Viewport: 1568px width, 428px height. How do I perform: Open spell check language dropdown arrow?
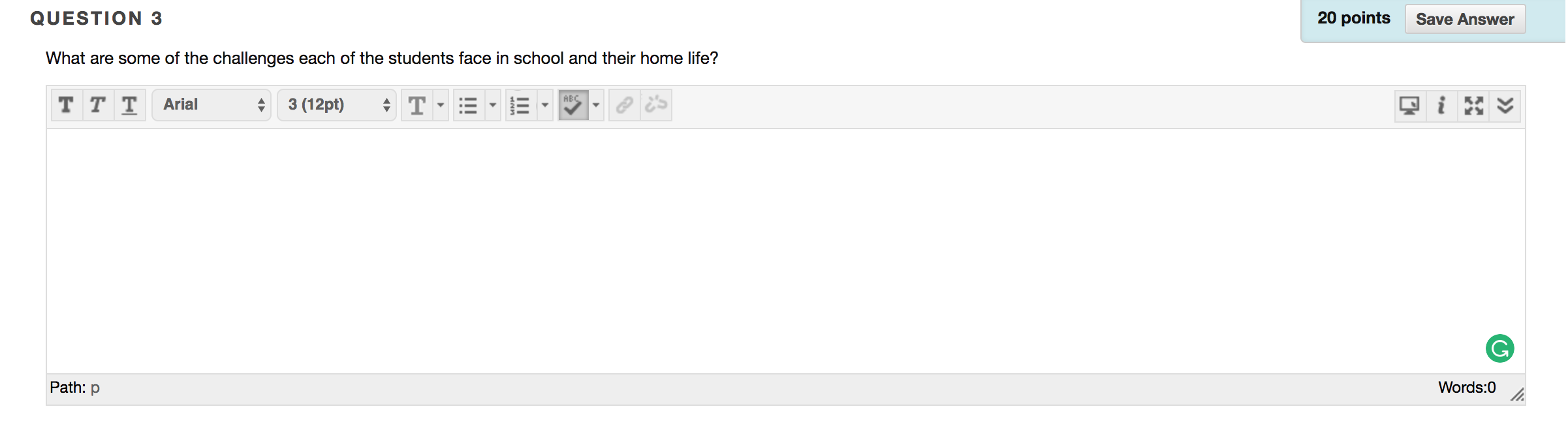[596, 105]
